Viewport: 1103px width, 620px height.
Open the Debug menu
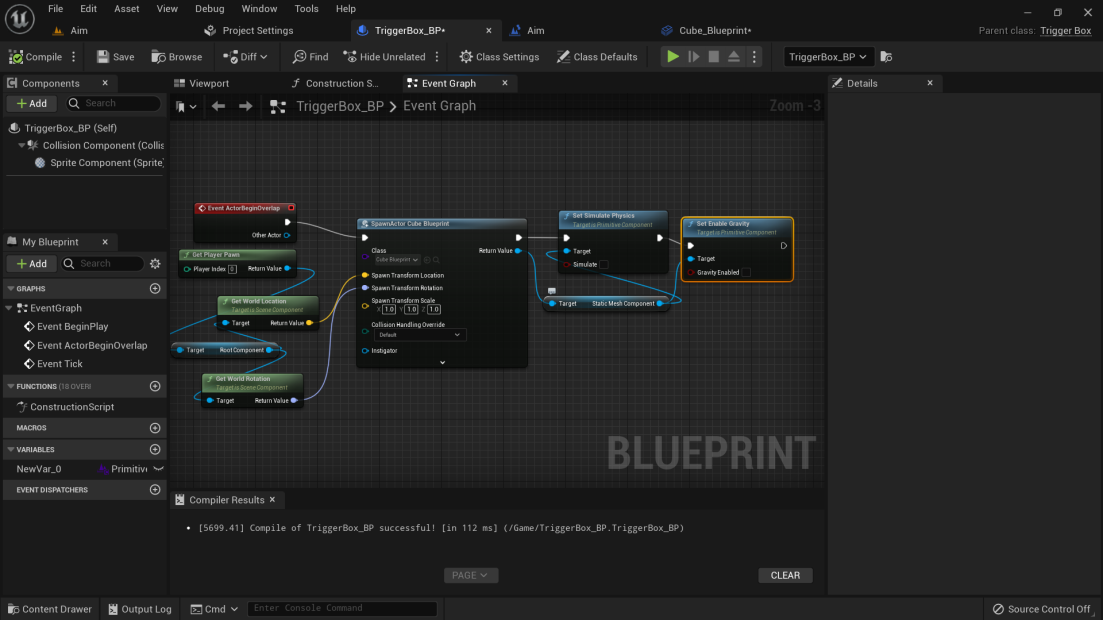210,8
